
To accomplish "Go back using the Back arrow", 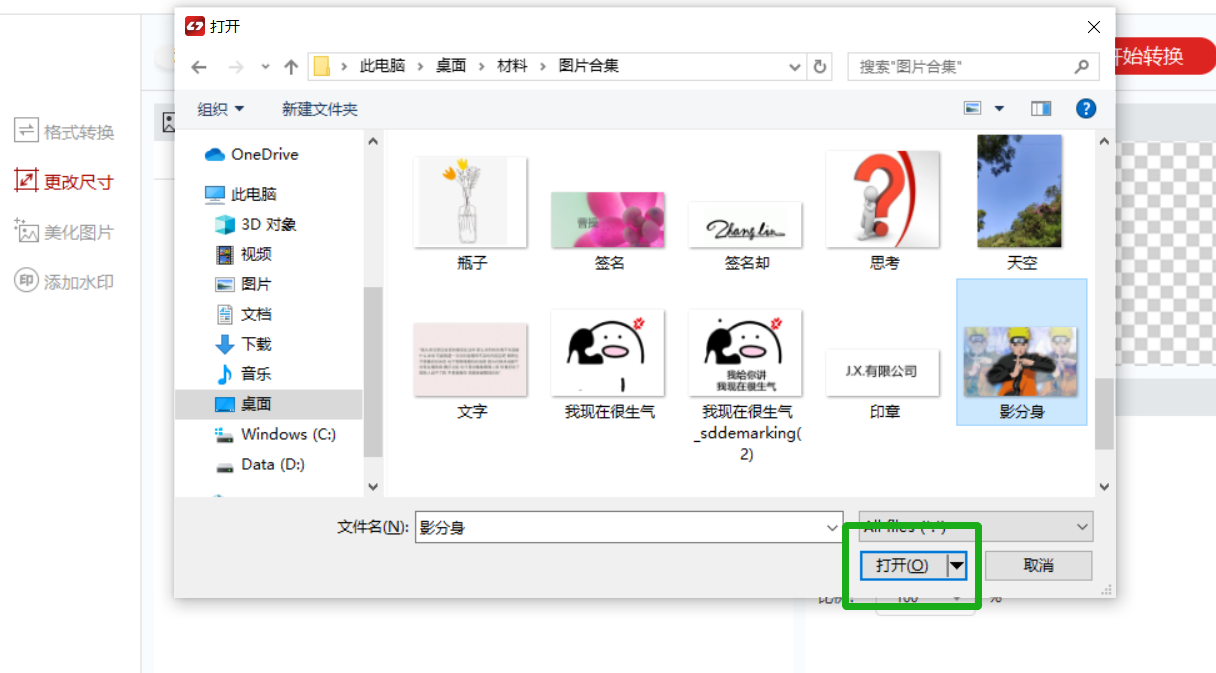I will (x=199, y=67).
